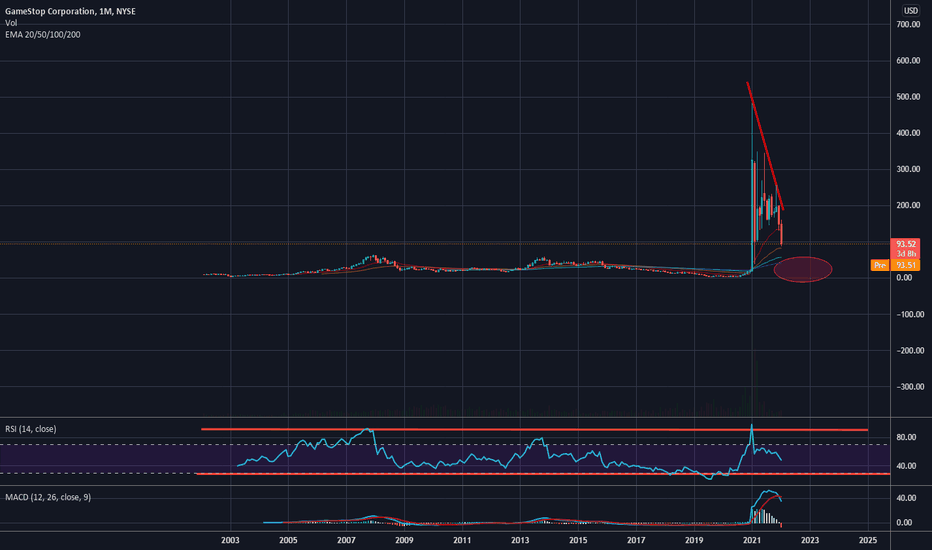Click the 700.00 price axis label
The image size is (932, 550).
908,24
